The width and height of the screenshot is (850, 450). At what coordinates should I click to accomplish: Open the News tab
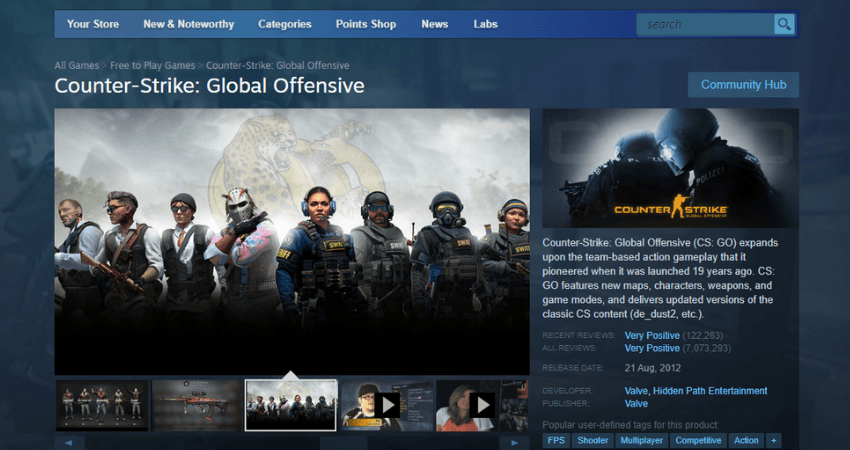[435, 24]
